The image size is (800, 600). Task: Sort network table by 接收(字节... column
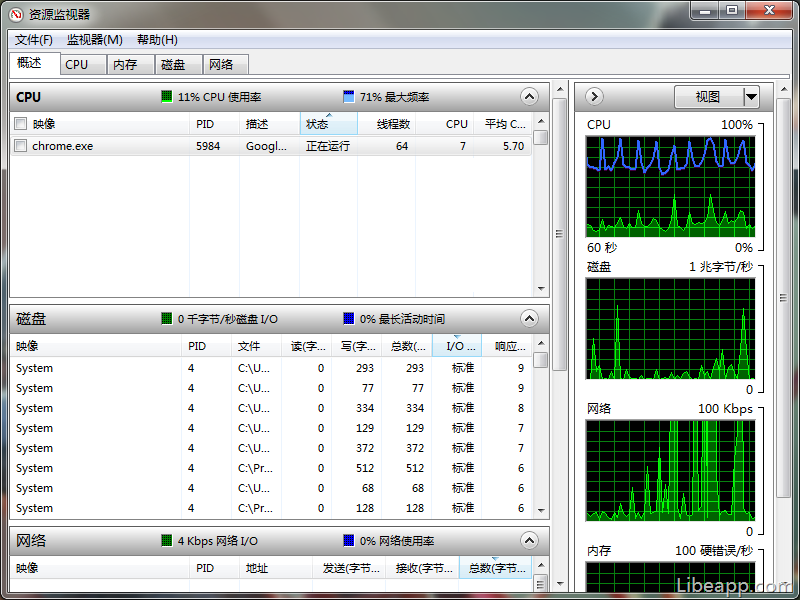[x=422, y=568]
